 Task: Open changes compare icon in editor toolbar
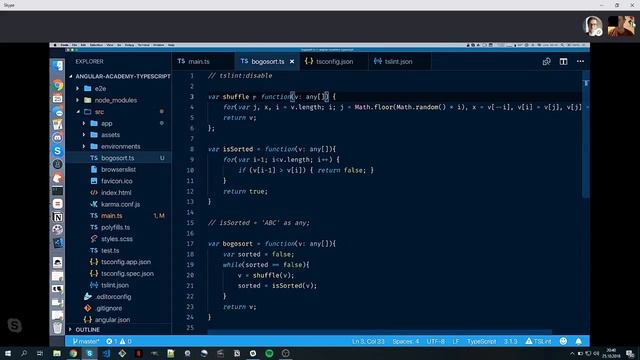click(x=547, y=62)
